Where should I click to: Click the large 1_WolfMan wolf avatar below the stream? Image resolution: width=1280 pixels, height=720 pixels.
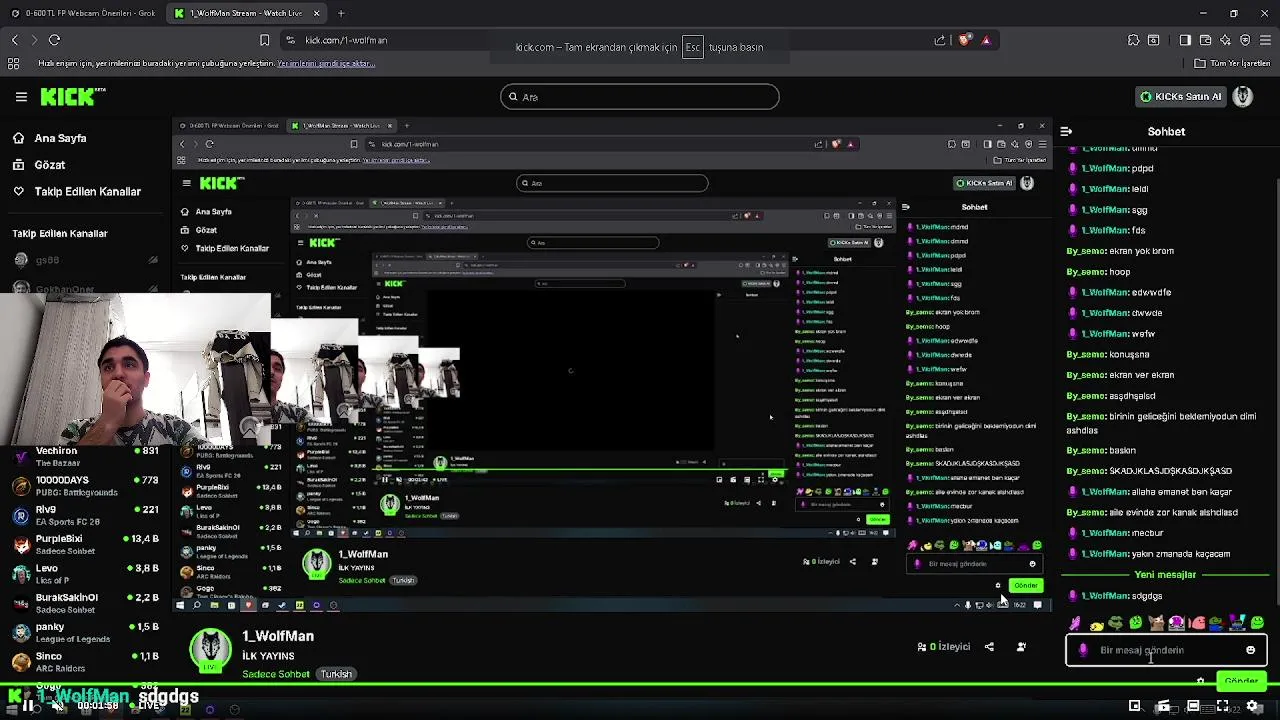[x=211, y=651]
